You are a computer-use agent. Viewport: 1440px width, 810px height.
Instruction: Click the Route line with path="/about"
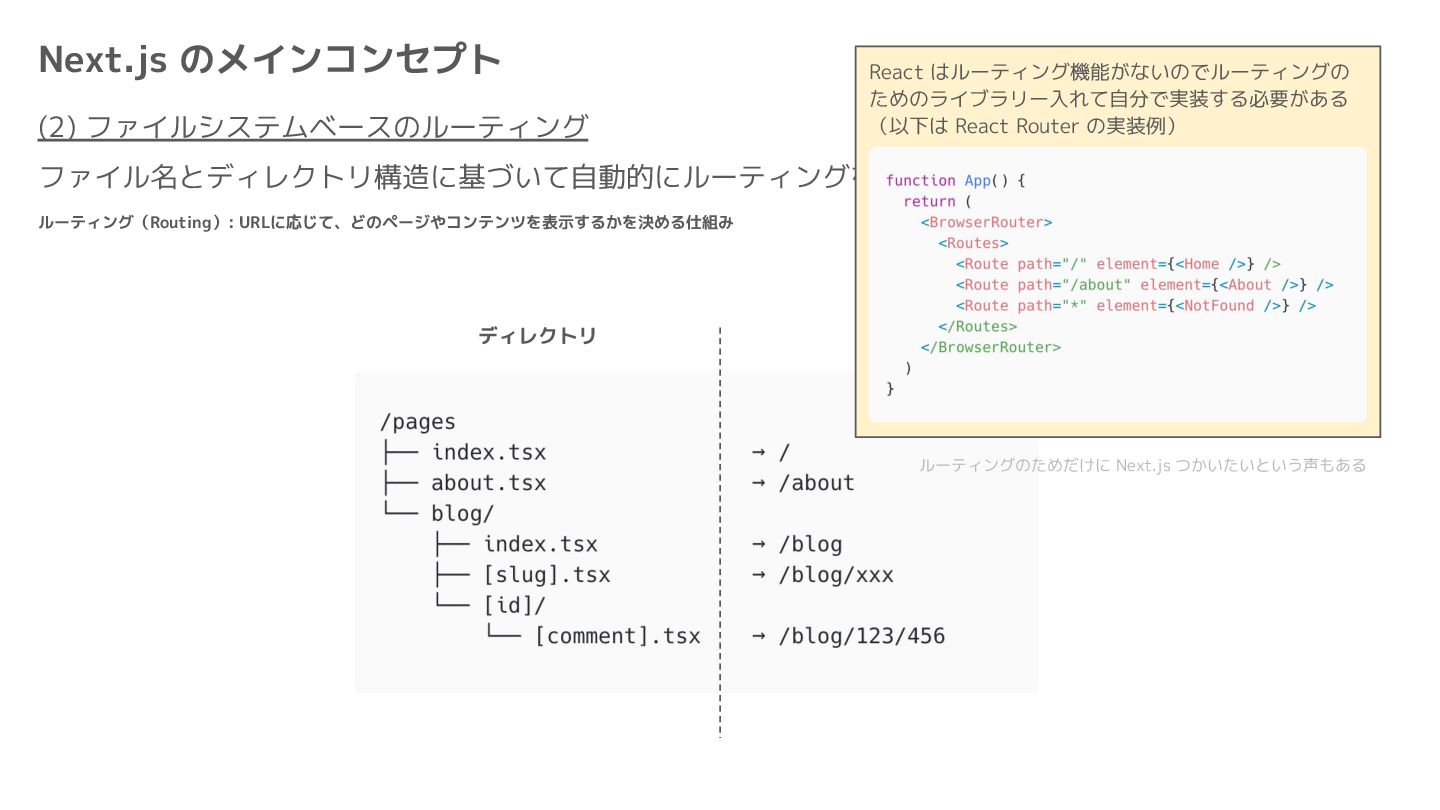[x=1144, y=285]
